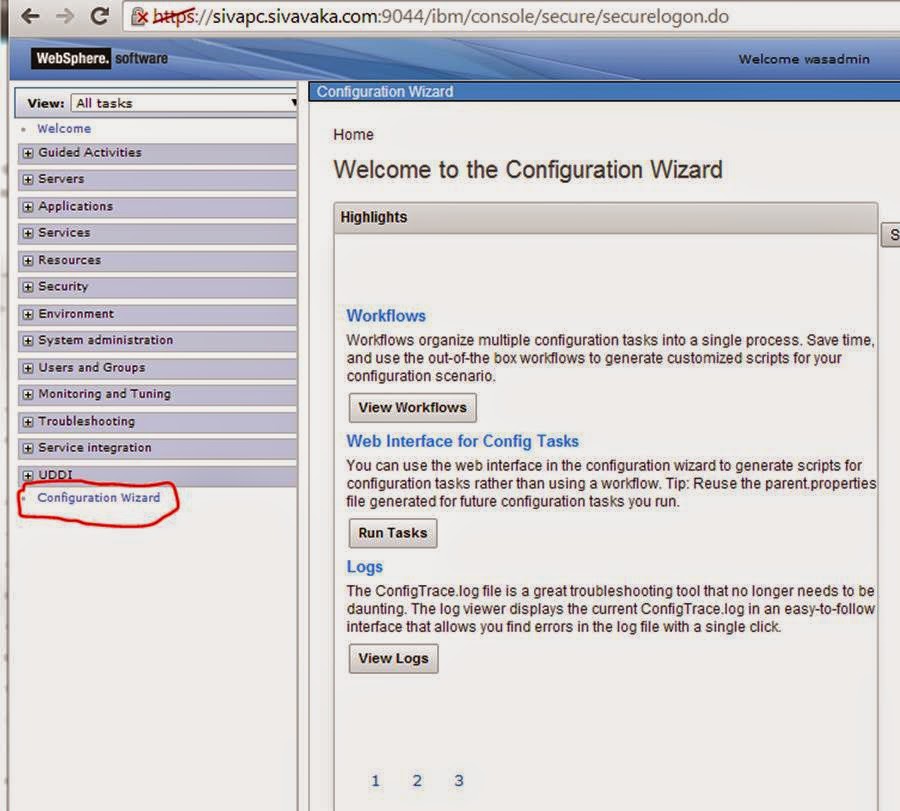The width and height of the screenshot is (900, 811).
Task: Click the WebSphere software logo
Action: pos(99,58)
